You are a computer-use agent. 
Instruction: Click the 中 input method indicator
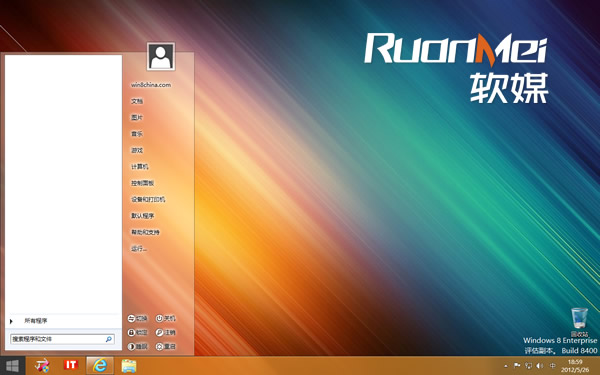[553, 366]
